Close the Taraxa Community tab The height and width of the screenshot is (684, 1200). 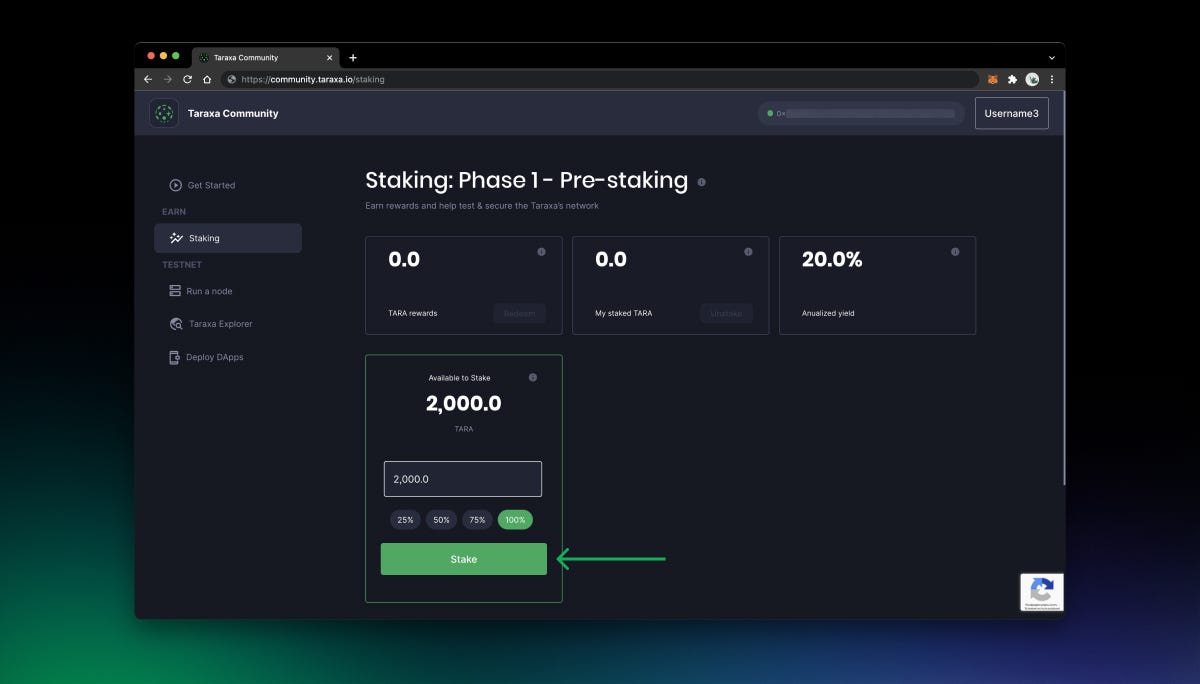point(330,58)
